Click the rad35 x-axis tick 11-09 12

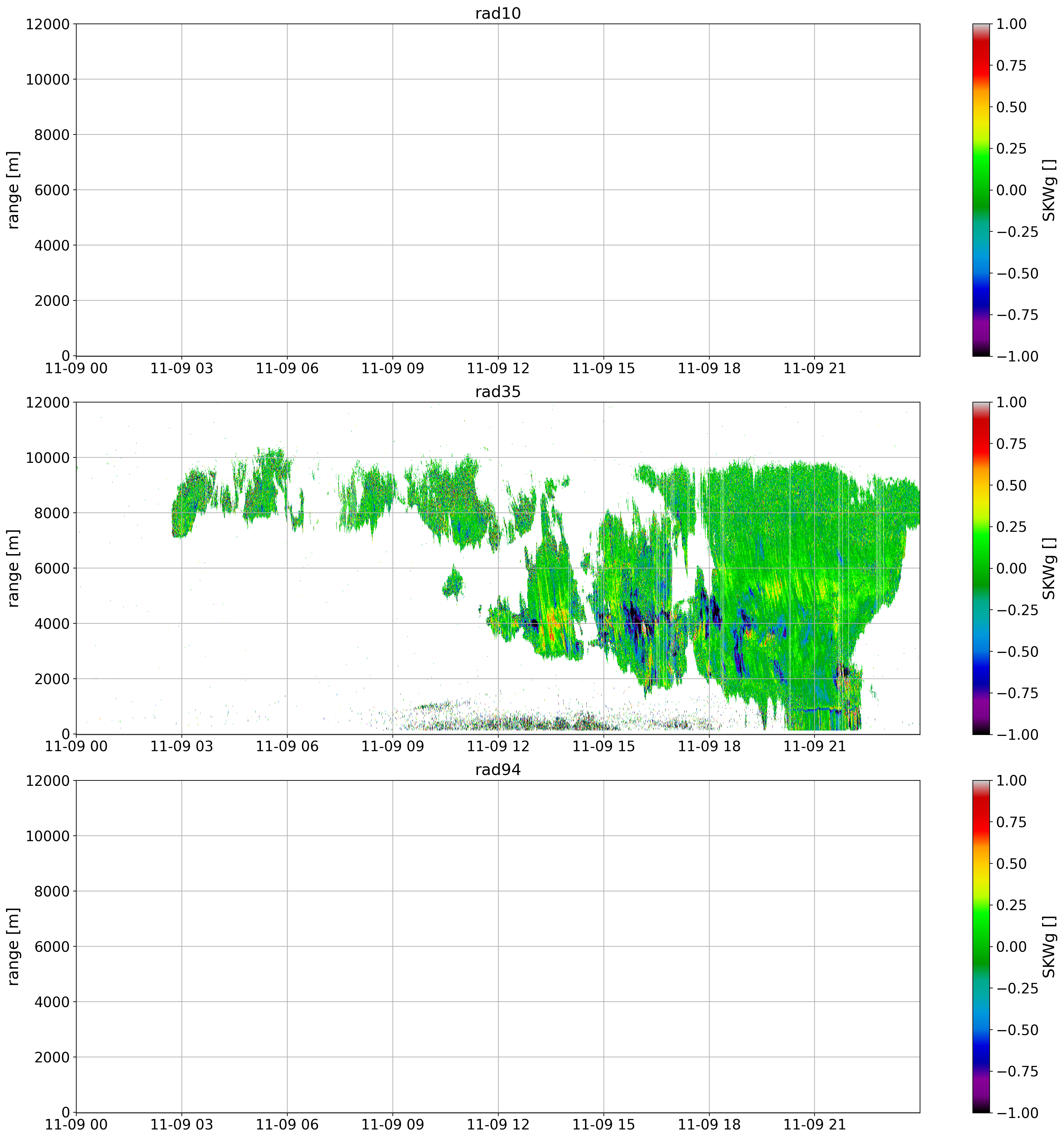(x=498, y=746)
